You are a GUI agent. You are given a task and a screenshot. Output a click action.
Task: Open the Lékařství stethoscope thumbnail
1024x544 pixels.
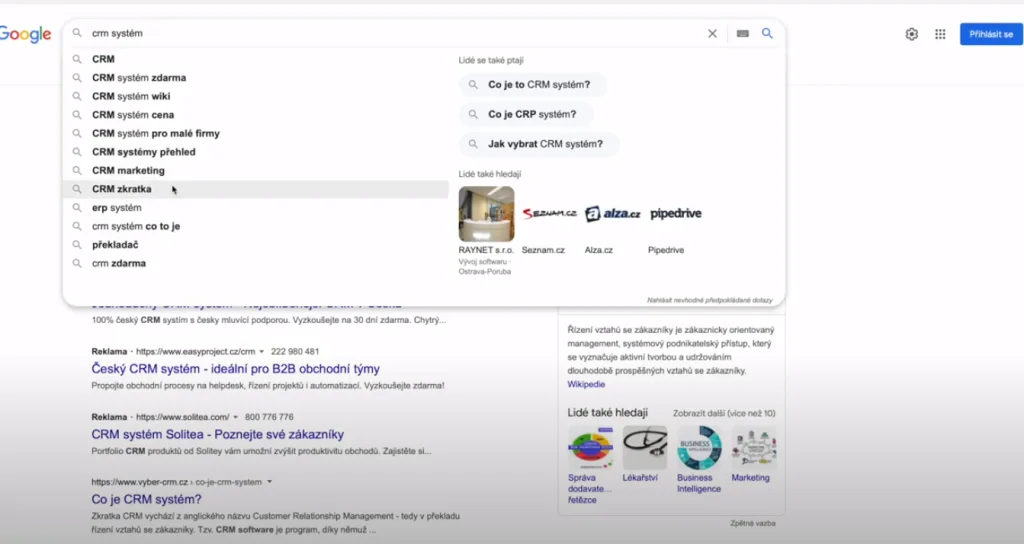(x=645, y=448)
